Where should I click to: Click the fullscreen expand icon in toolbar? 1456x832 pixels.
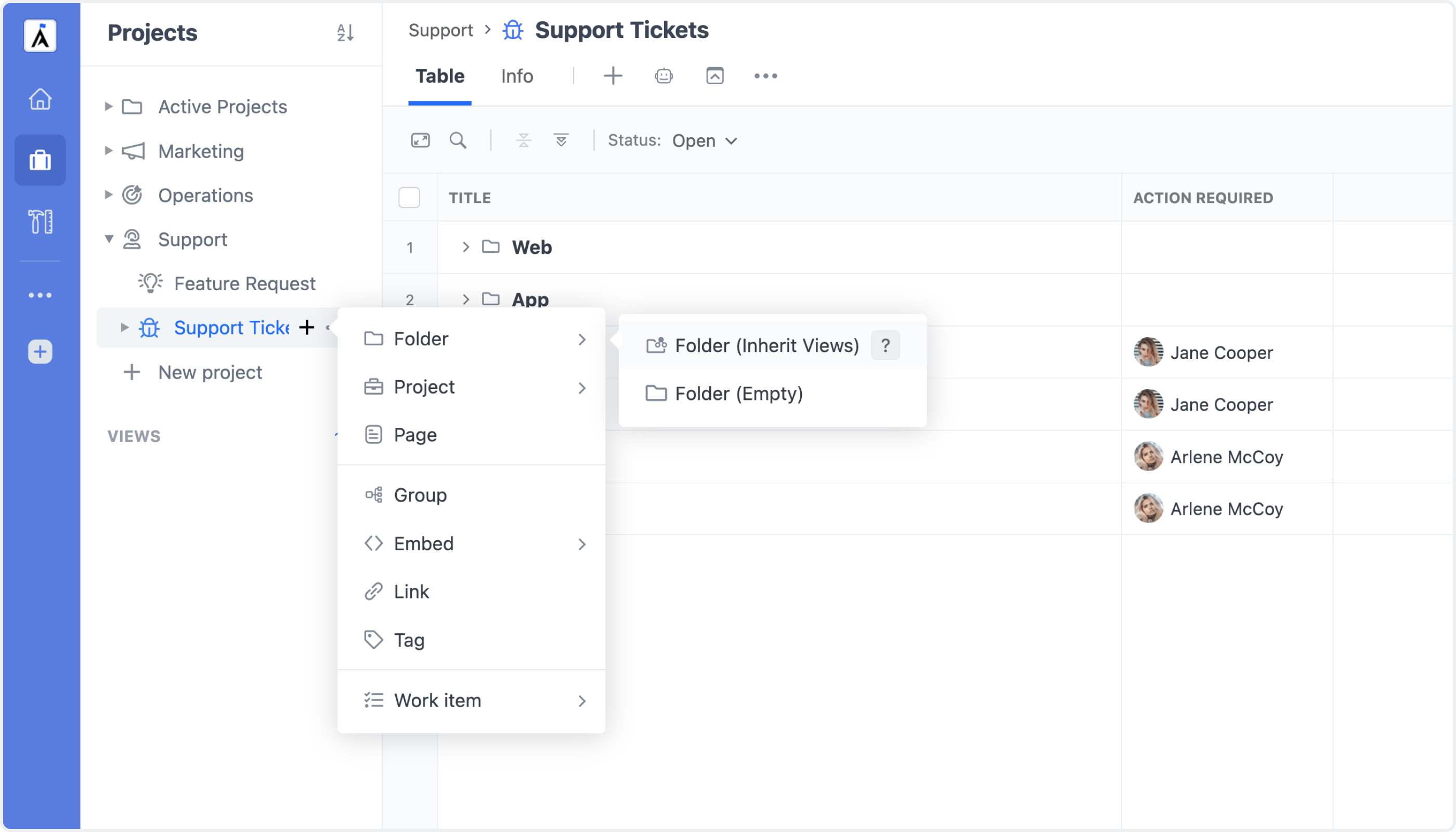(x=420, y=140)
